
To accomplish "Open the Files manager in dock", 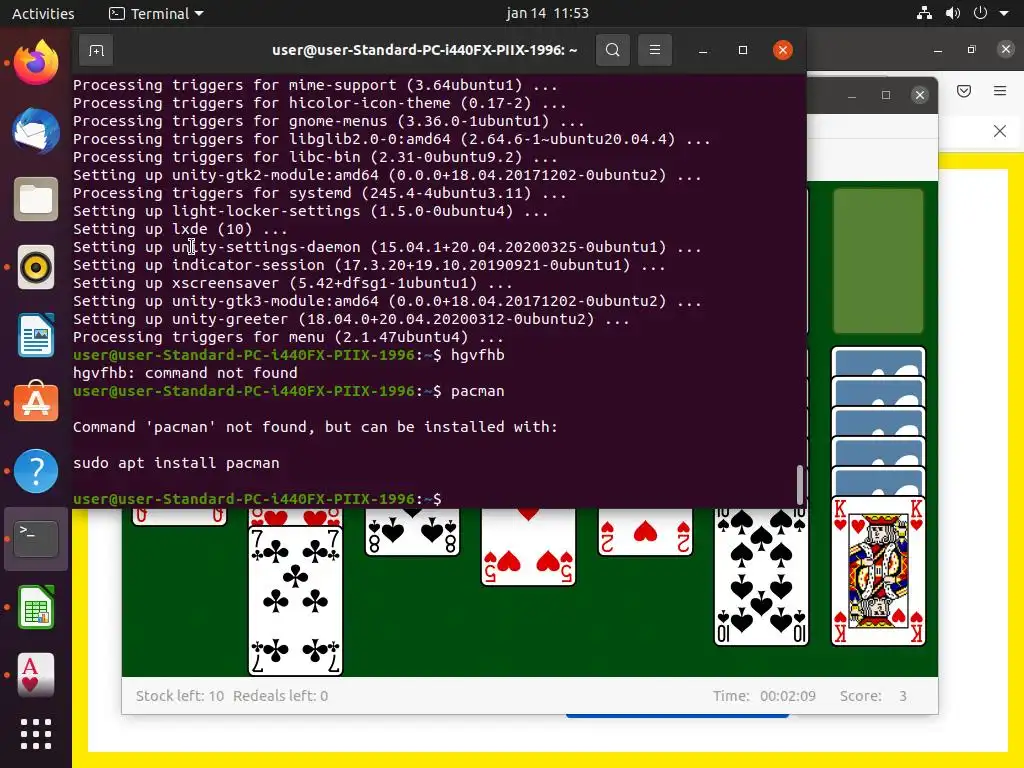I will tap(36, 199).
